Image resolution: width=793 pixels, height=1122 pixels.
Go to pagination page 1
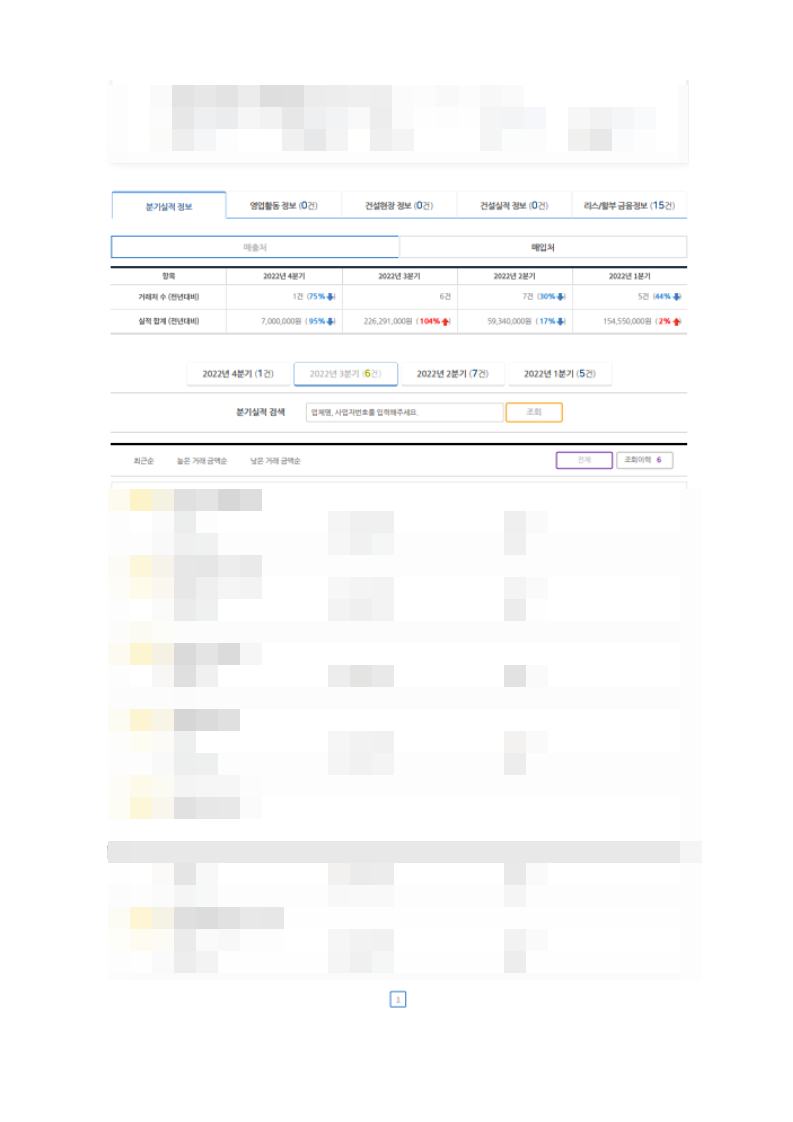pyautogui.click(x=398, y=999)
